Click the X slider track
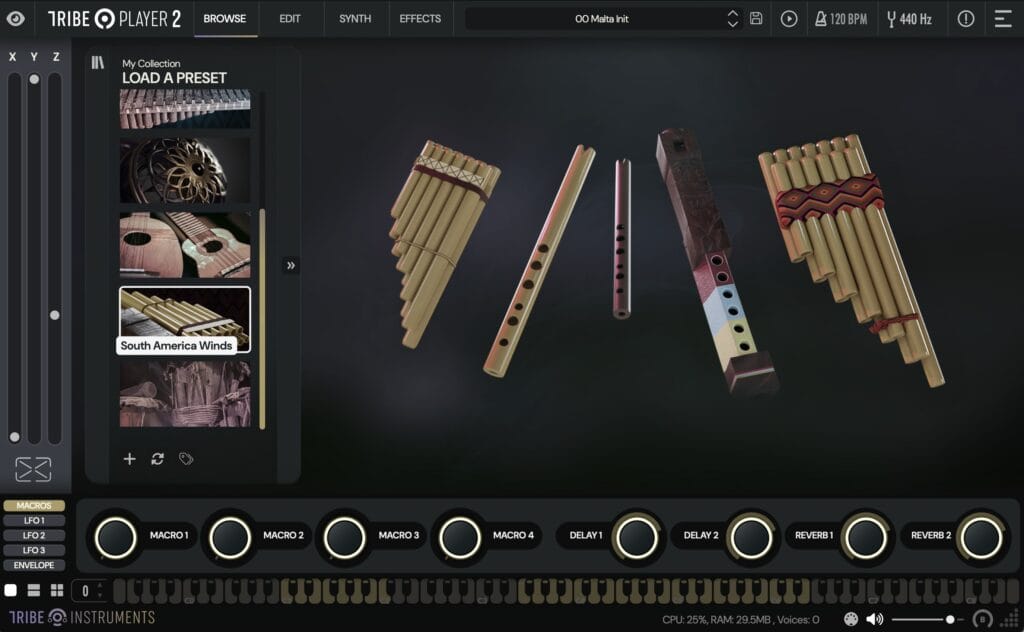The height and width of the screenshot is (632, 1024). (14, 259)
